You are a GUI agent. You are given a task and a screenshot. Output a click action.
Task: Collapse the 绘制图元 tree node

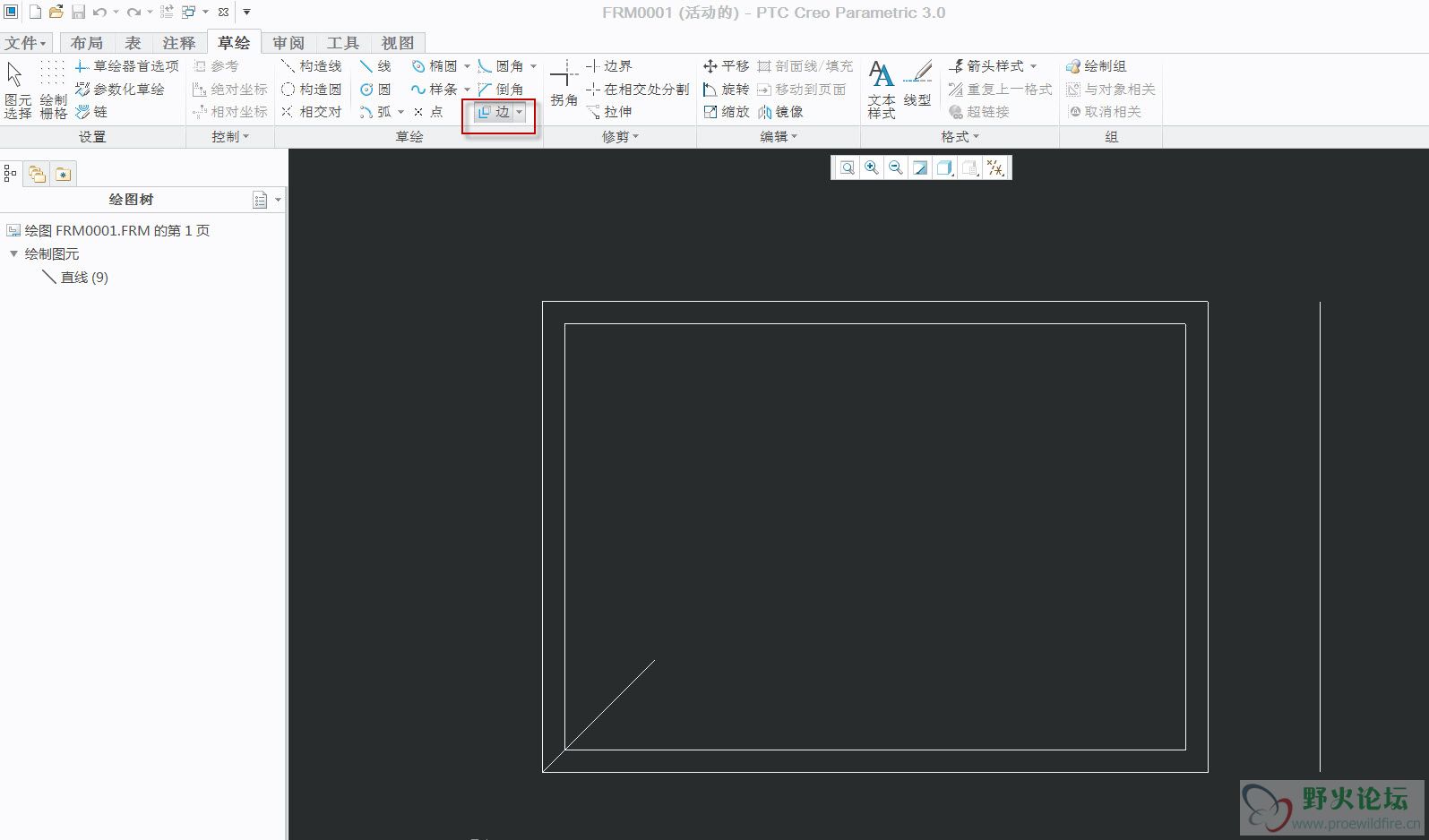13,254
